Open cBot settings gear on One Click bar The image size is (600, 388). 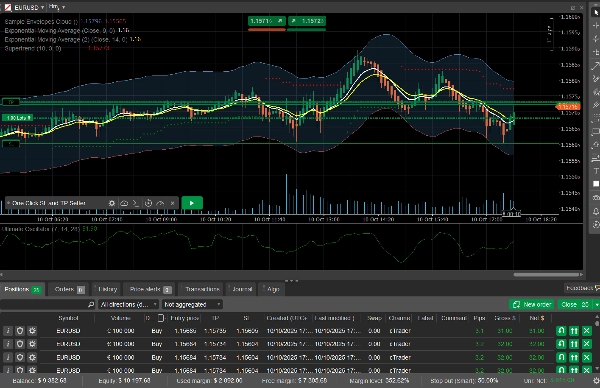pos(112,203)
